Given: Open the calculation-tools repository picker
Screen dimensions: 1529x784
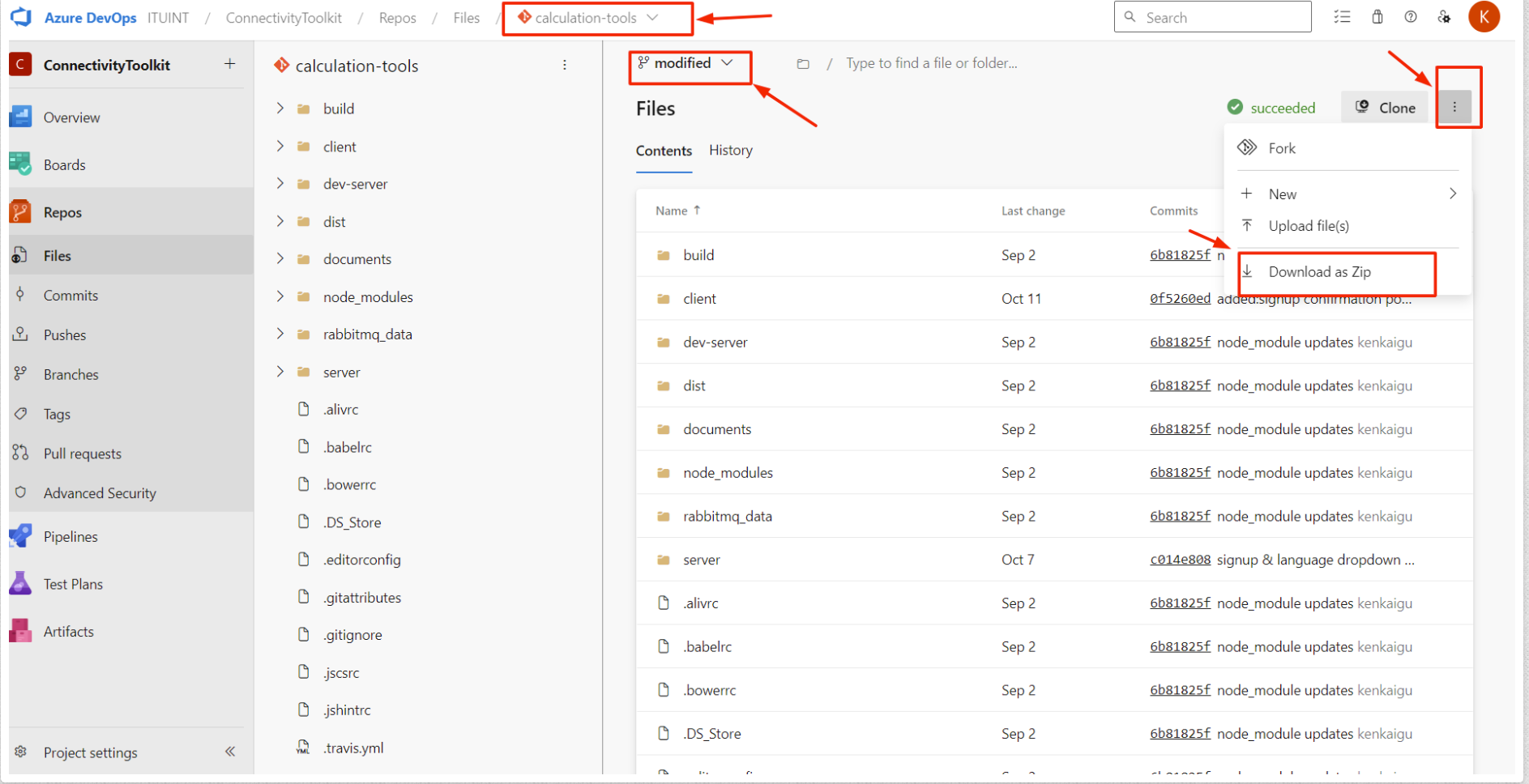Looking at the screenshot, I should [597, 17].
